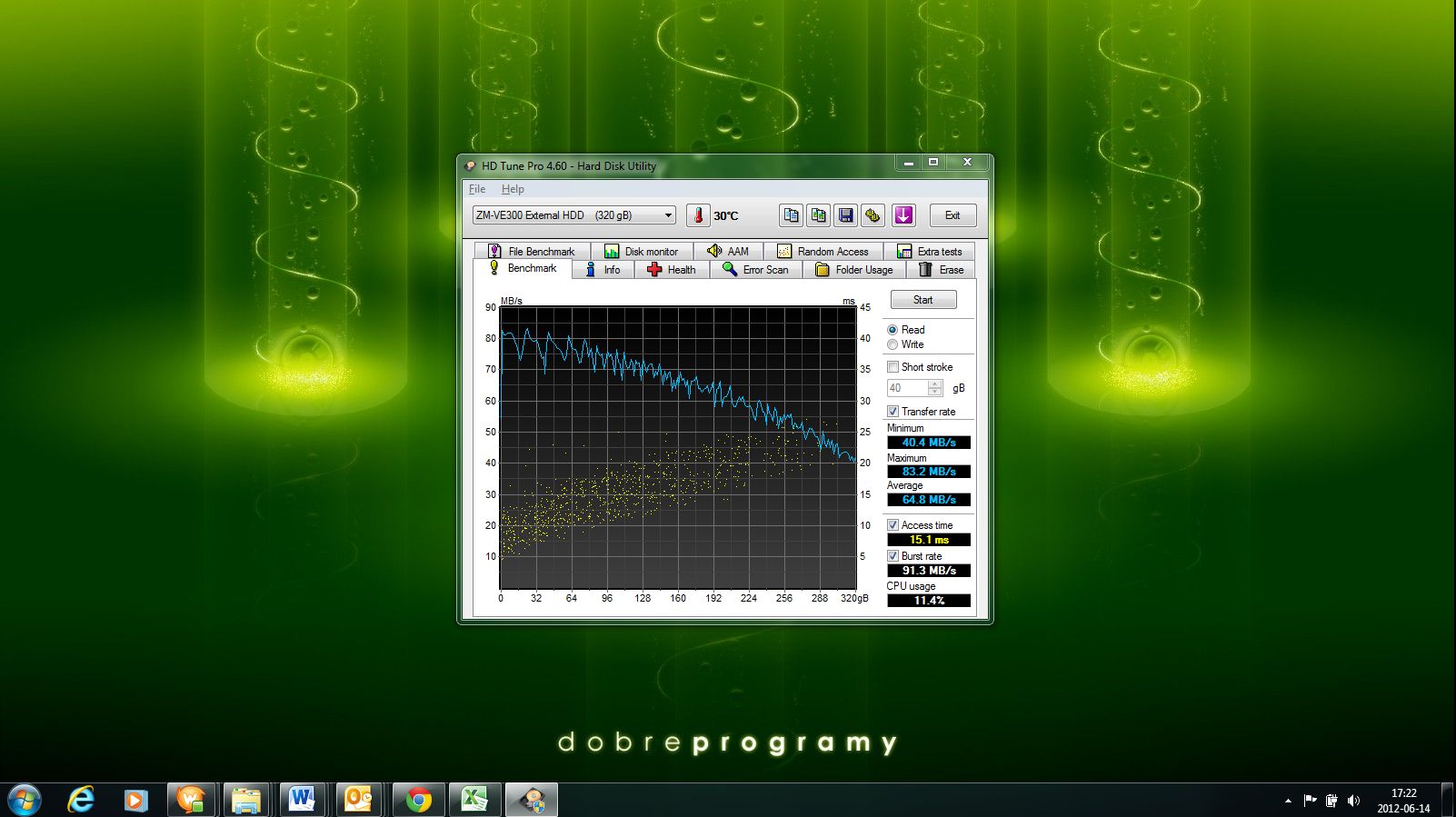Open the File menu
This screenshot has width=1456, height=817.
pyautogui.click(x=477, y=189)
